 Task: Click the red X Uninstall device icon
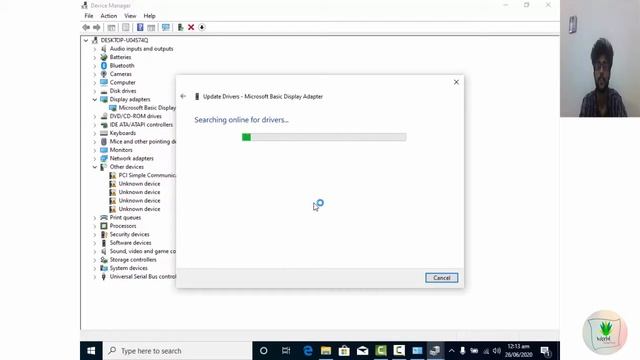coord(191,27)
